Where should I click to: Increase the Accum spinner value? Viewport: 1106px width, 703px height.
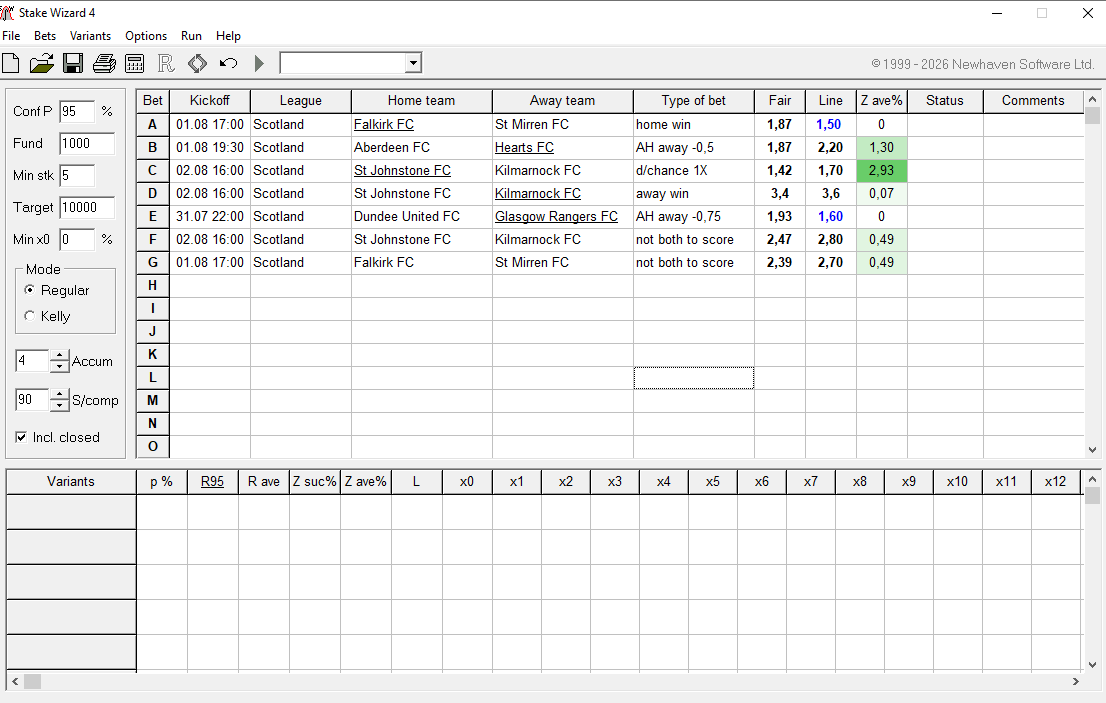[x=60, y=355]
